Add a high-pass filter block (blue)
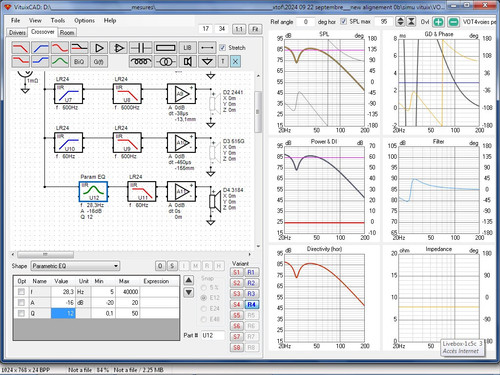Screen dimensions: 500x375 40,48
